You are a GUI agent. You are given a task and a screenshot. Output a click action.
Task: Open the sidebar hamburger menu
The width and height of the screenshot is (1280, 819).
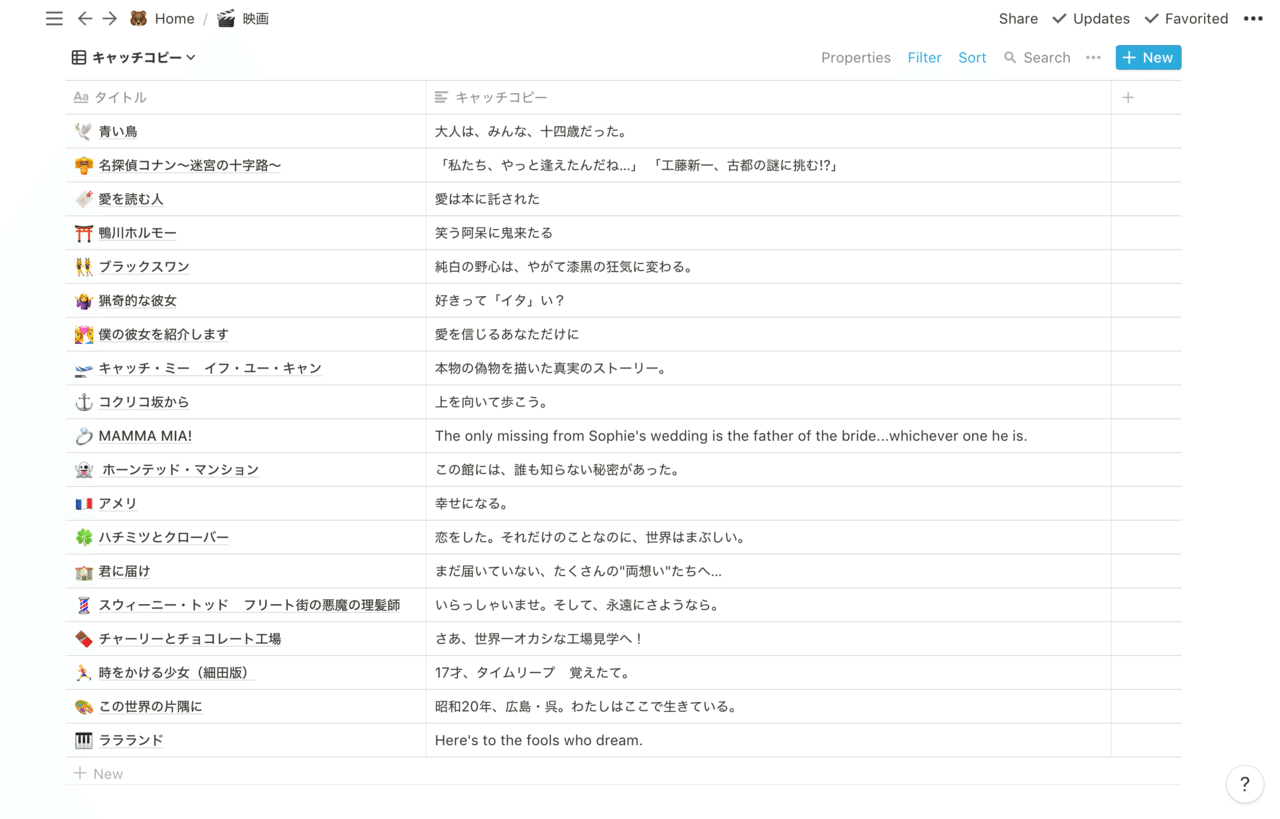click(54, 18)
